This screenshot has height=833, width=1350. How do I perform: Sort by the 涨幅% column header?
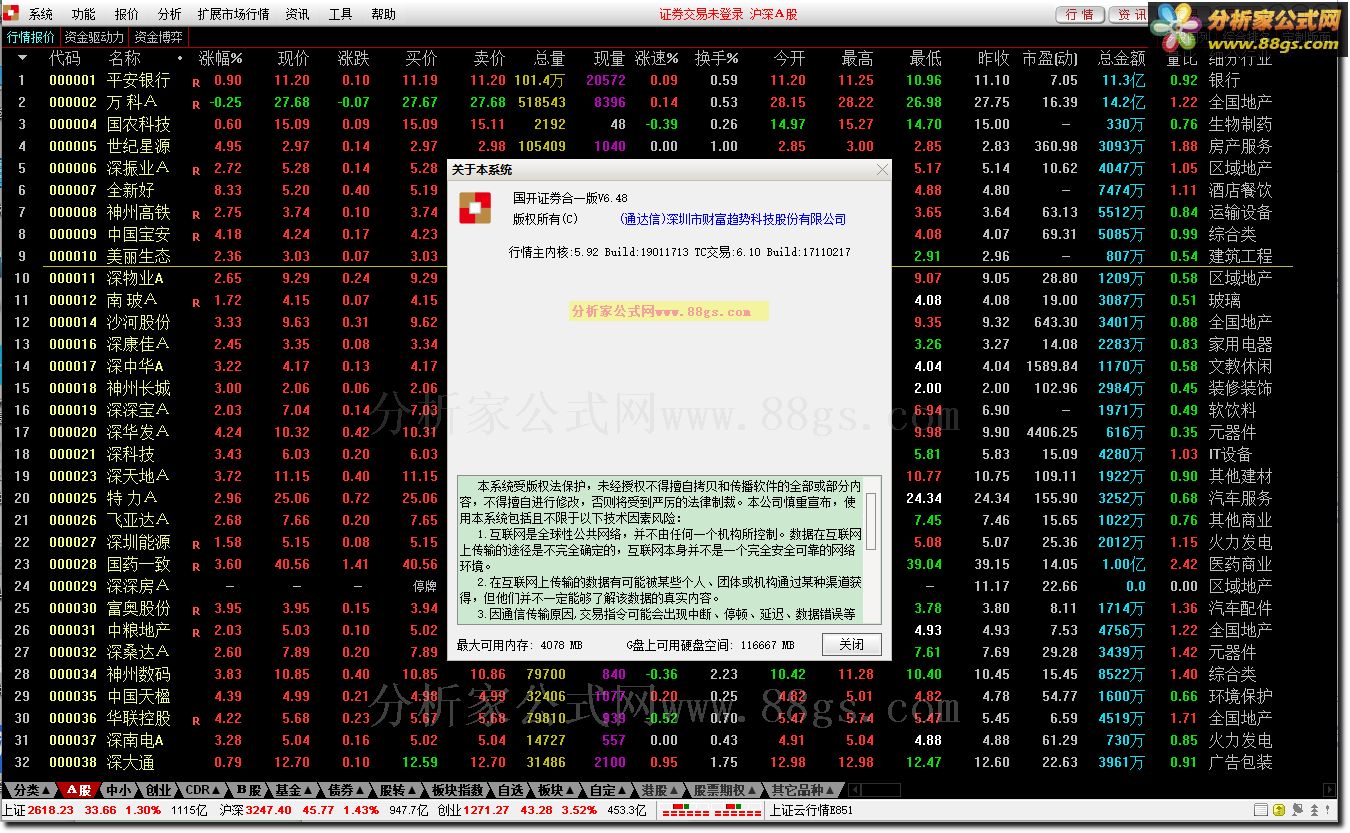coord(221,58)
